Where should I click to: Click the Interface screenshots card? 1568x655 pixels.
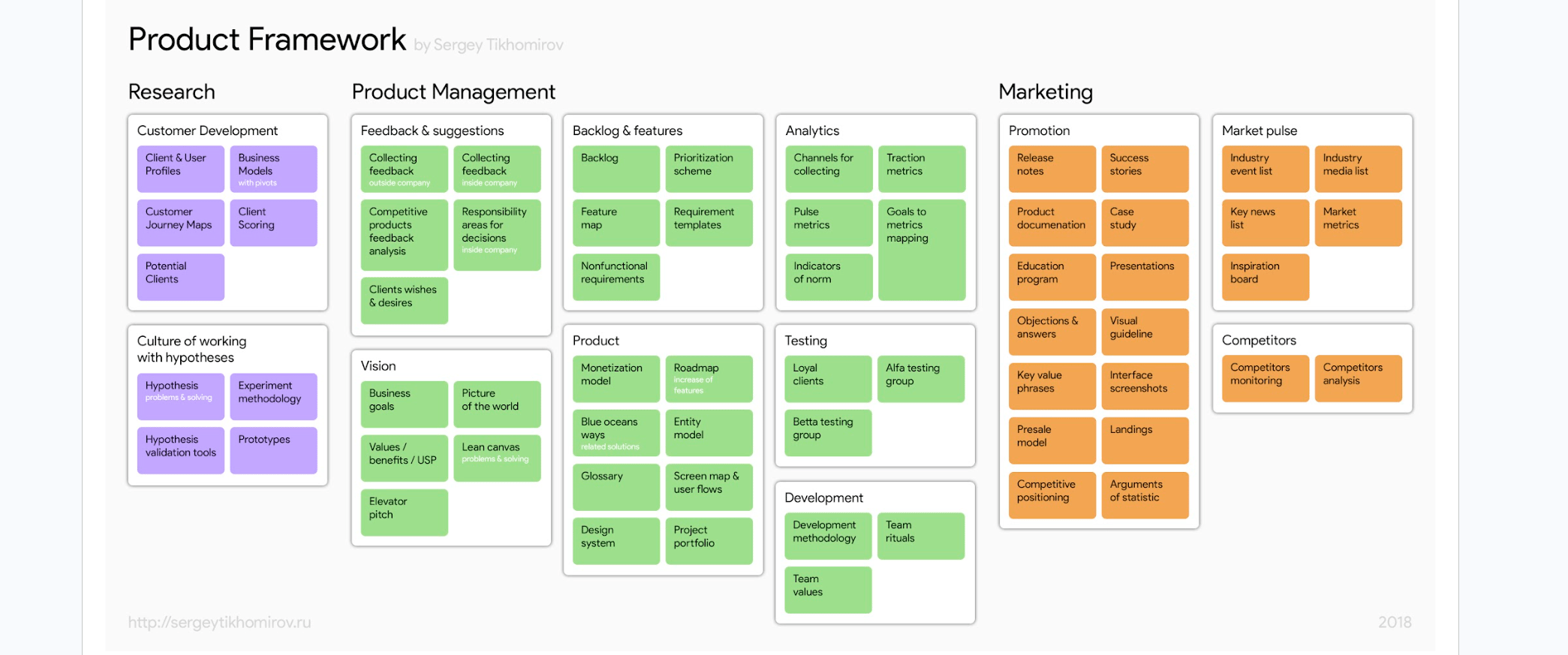click(1145, 386)
